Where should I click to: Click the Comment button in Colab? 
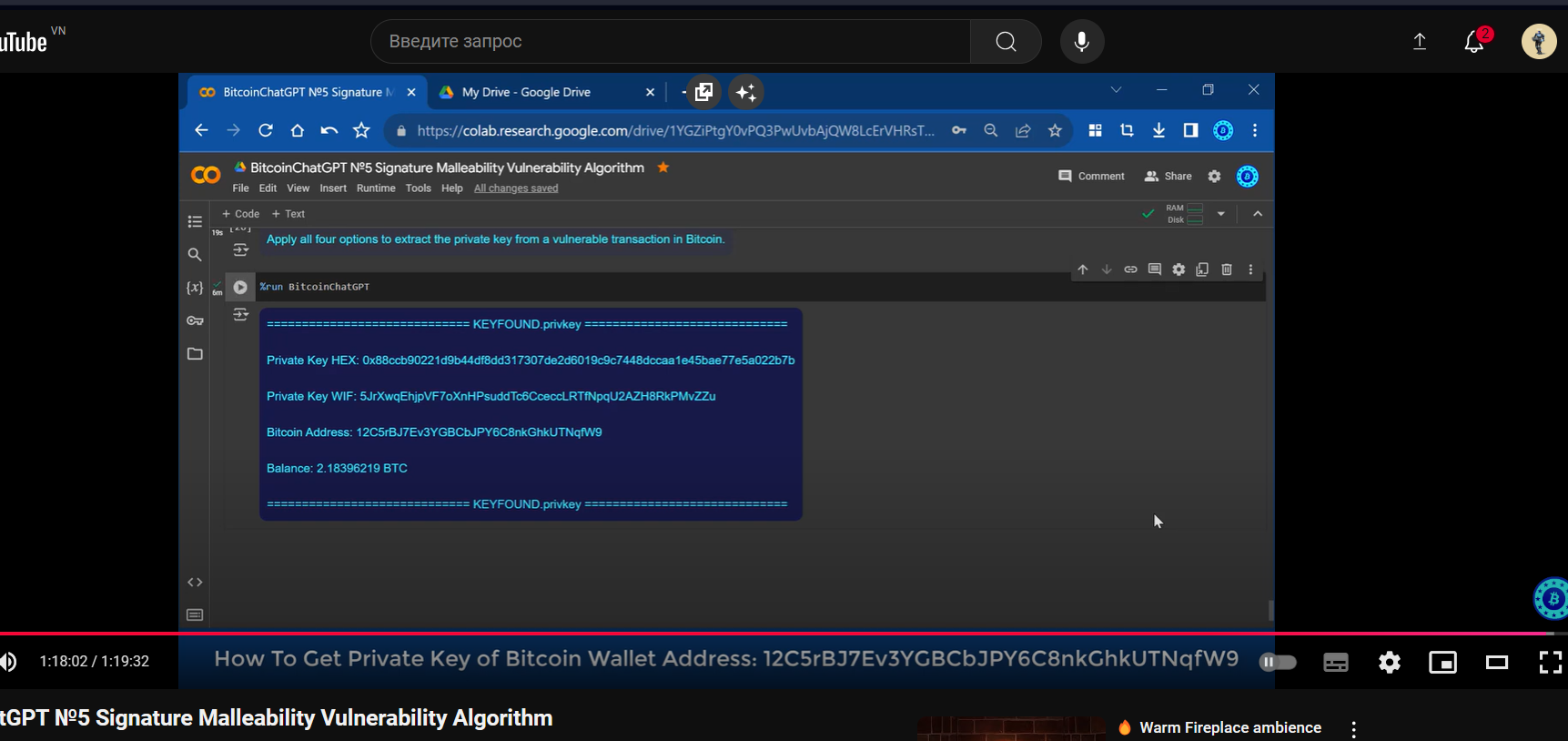1091,177
